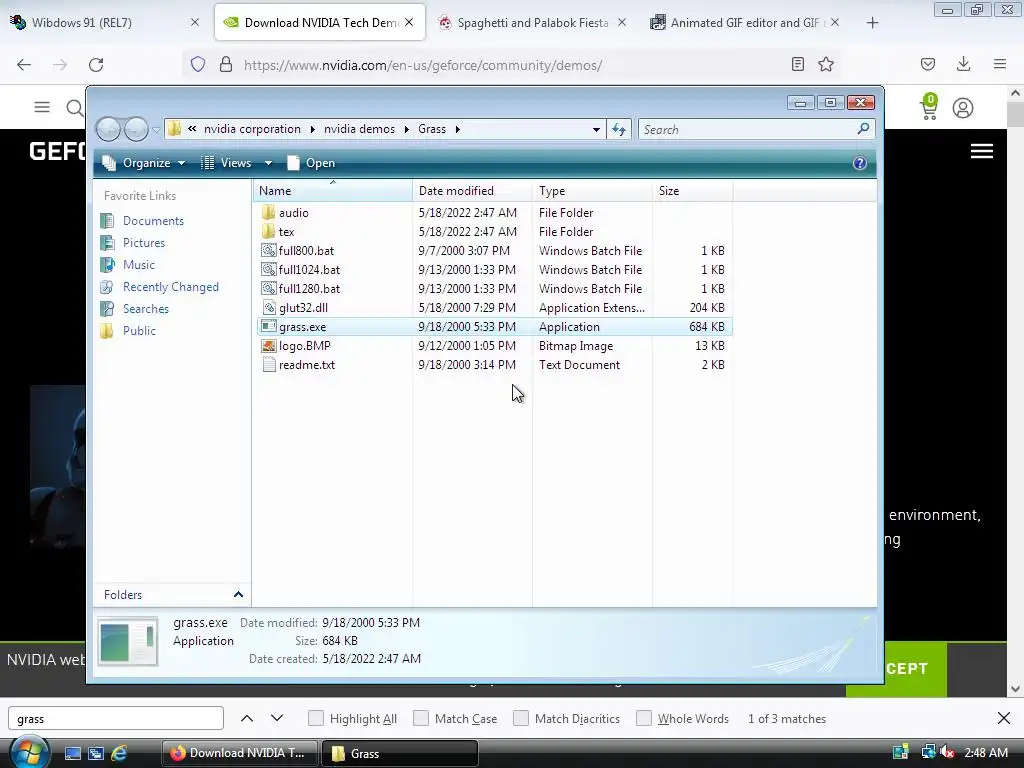
Task: Open a new Firefox tab
Action: tap(872, 23)
